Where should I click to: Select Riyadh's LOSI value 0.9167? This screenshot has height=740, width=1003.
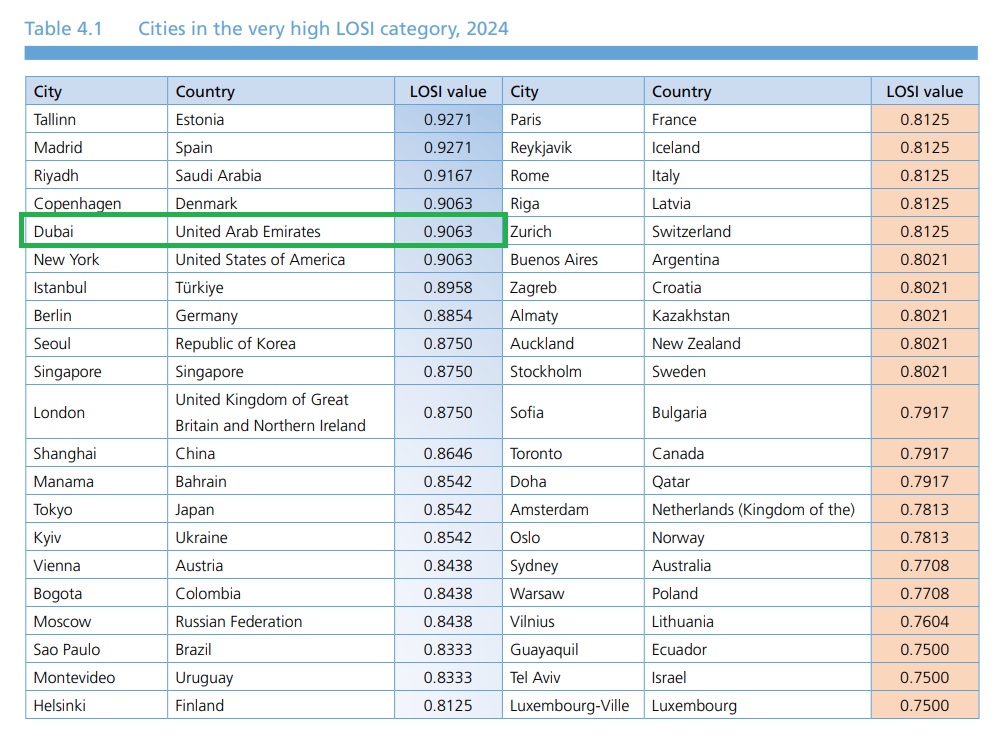[x=448, y=175]
